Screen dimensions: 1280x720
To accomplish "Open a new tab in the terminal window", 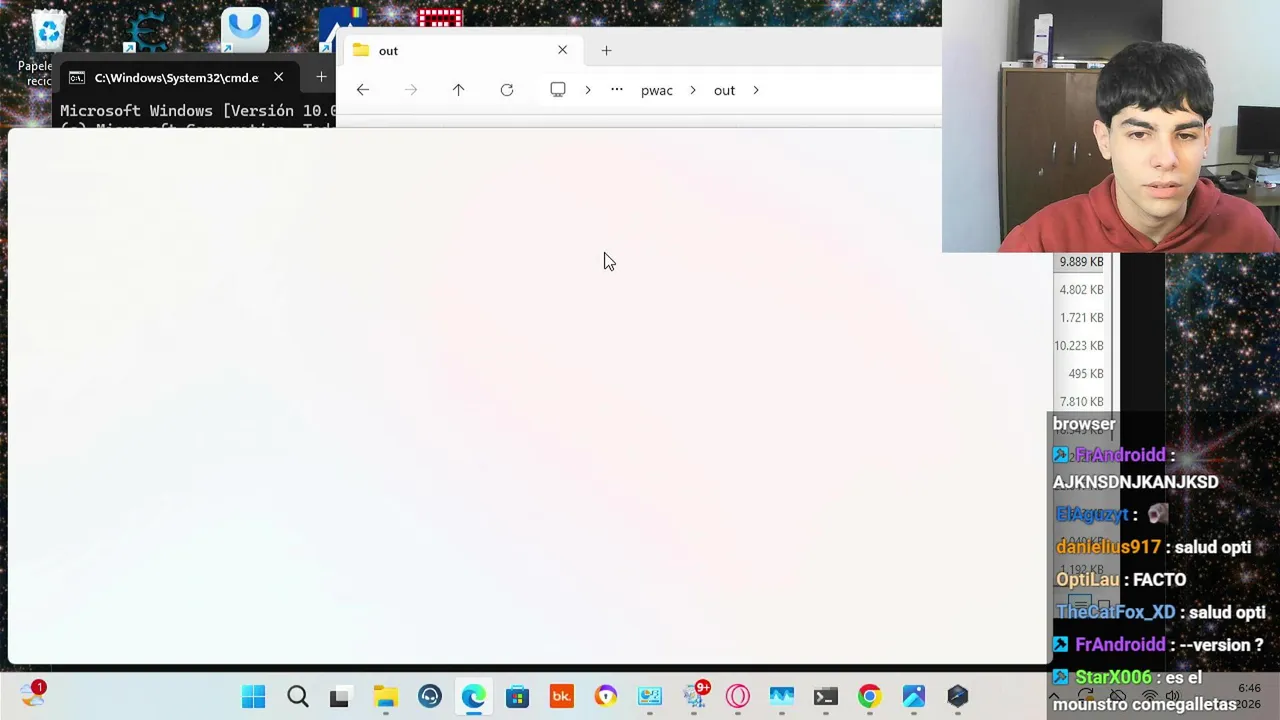I will (x=321, y=77).
